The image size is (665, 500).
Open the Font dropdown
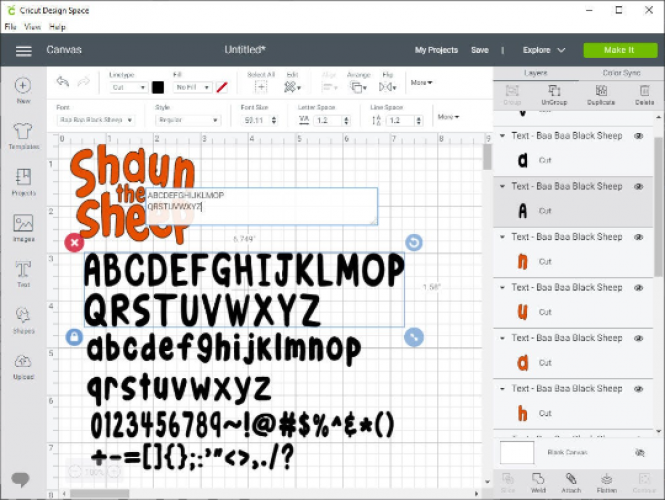95,120
